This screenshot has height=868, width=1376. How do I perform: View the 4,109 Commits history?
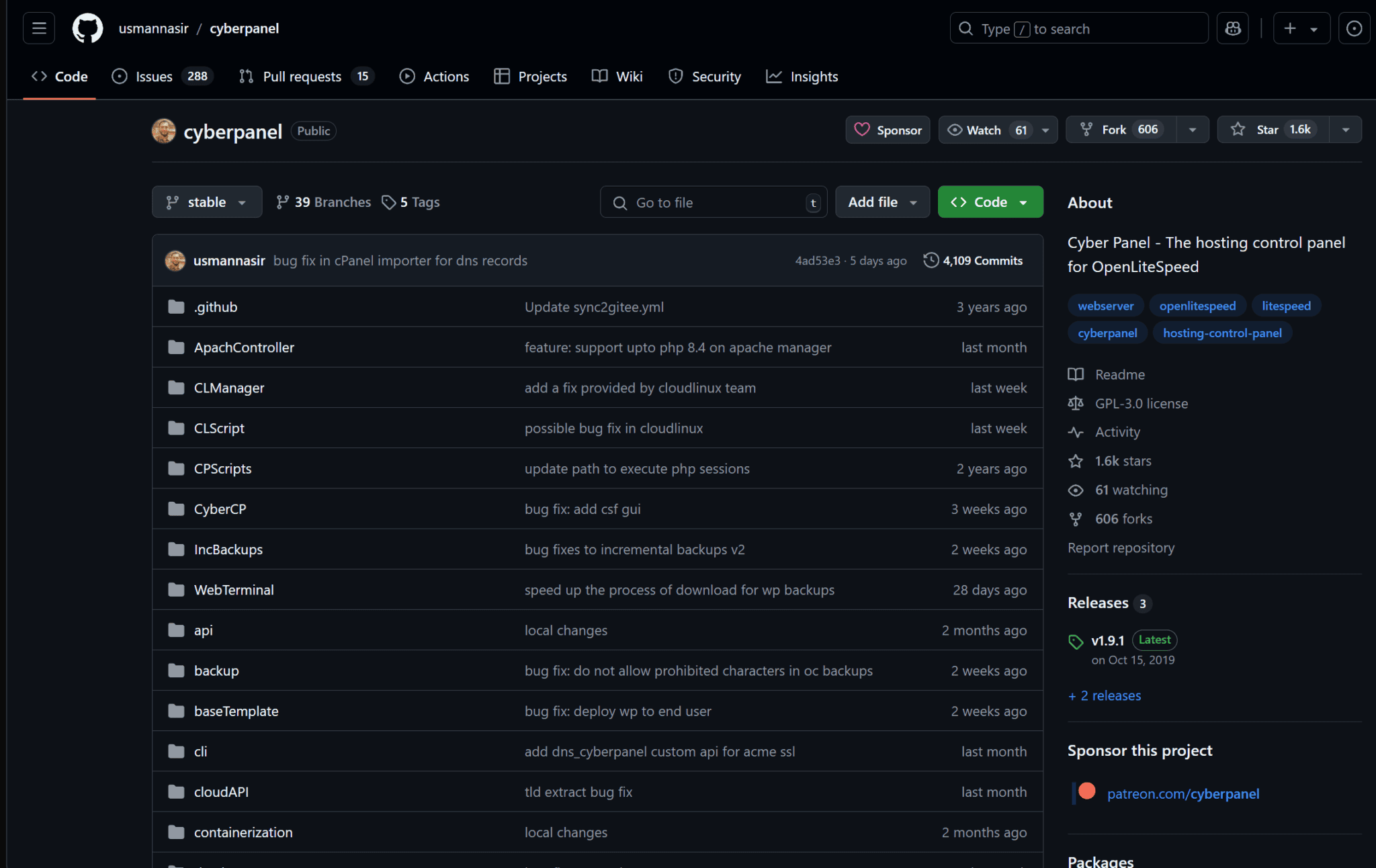click(x=973, y=261)
